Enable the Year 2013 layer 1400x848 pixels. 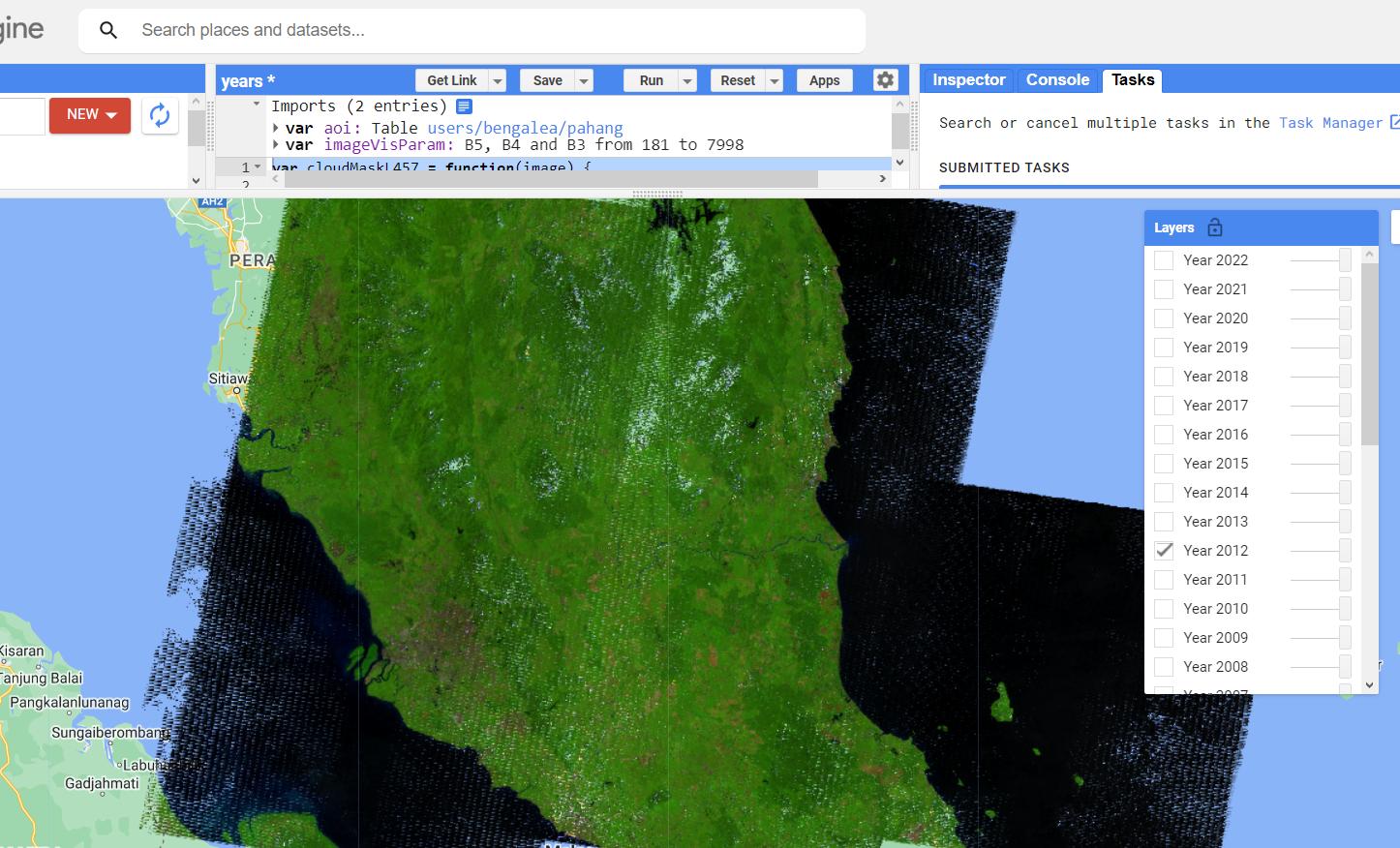click(1164, 522)
